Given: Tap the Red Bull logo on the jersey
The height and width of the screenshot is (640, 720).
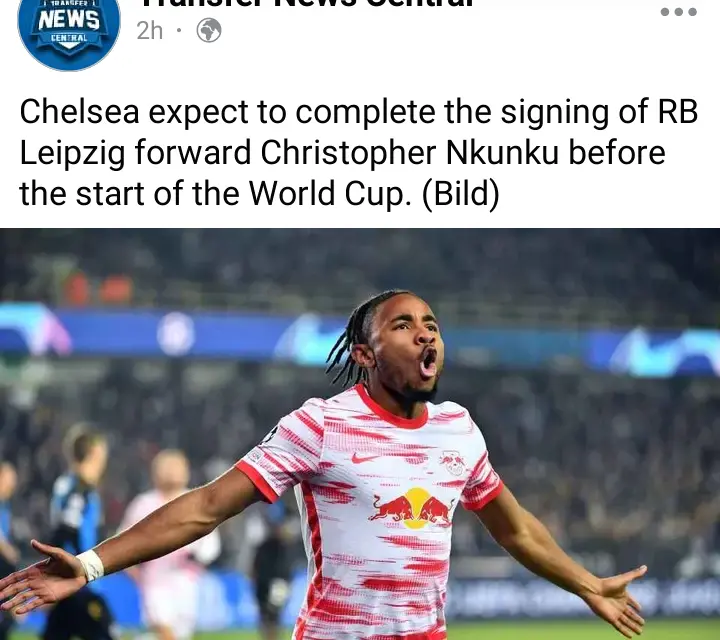Looking at the screenshot, I should click(413, 509).
